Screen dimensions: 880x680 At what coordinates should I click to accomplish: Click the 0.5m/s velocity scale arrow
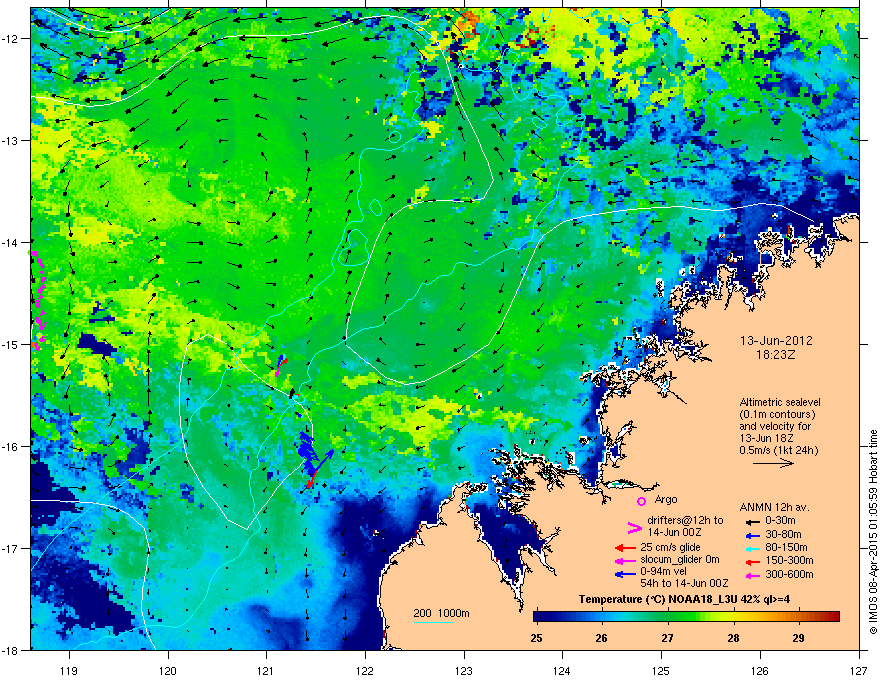[773, 463]
